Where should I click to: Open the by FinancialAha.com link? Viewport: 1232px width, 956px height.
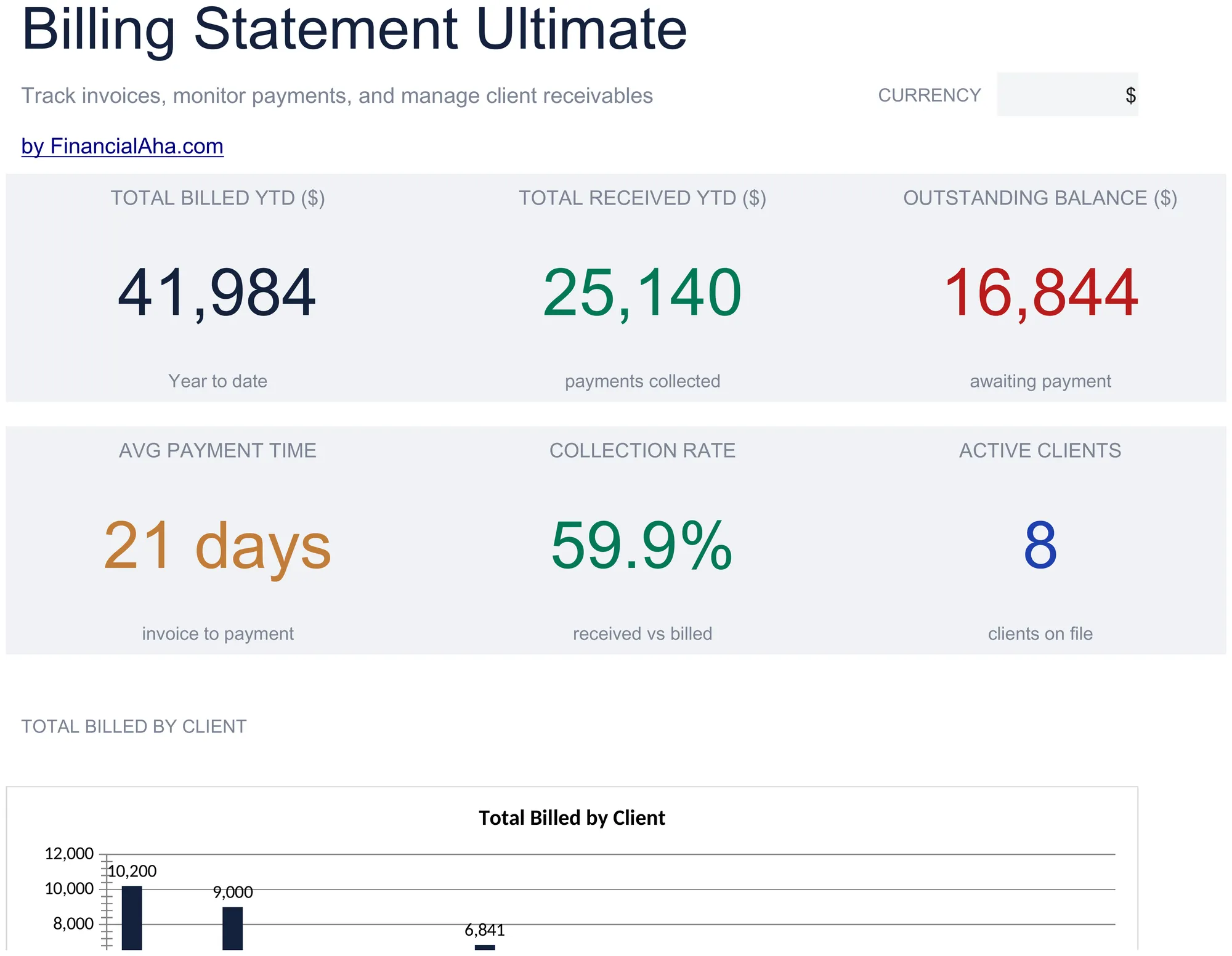[122, 147]
